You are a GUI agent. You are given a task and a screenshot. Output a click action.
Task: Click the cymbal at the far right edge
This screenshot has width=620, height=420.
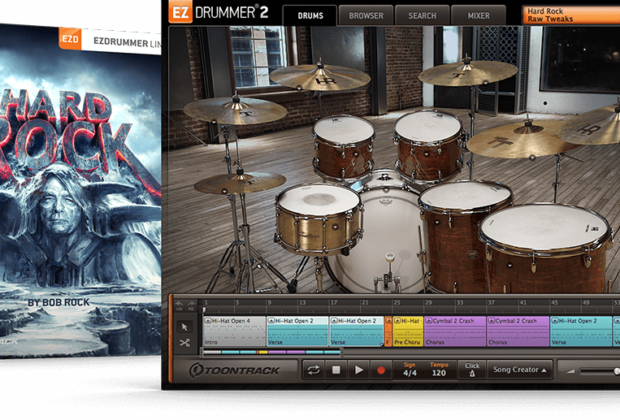pyautogui.click(x=592, y=125)
